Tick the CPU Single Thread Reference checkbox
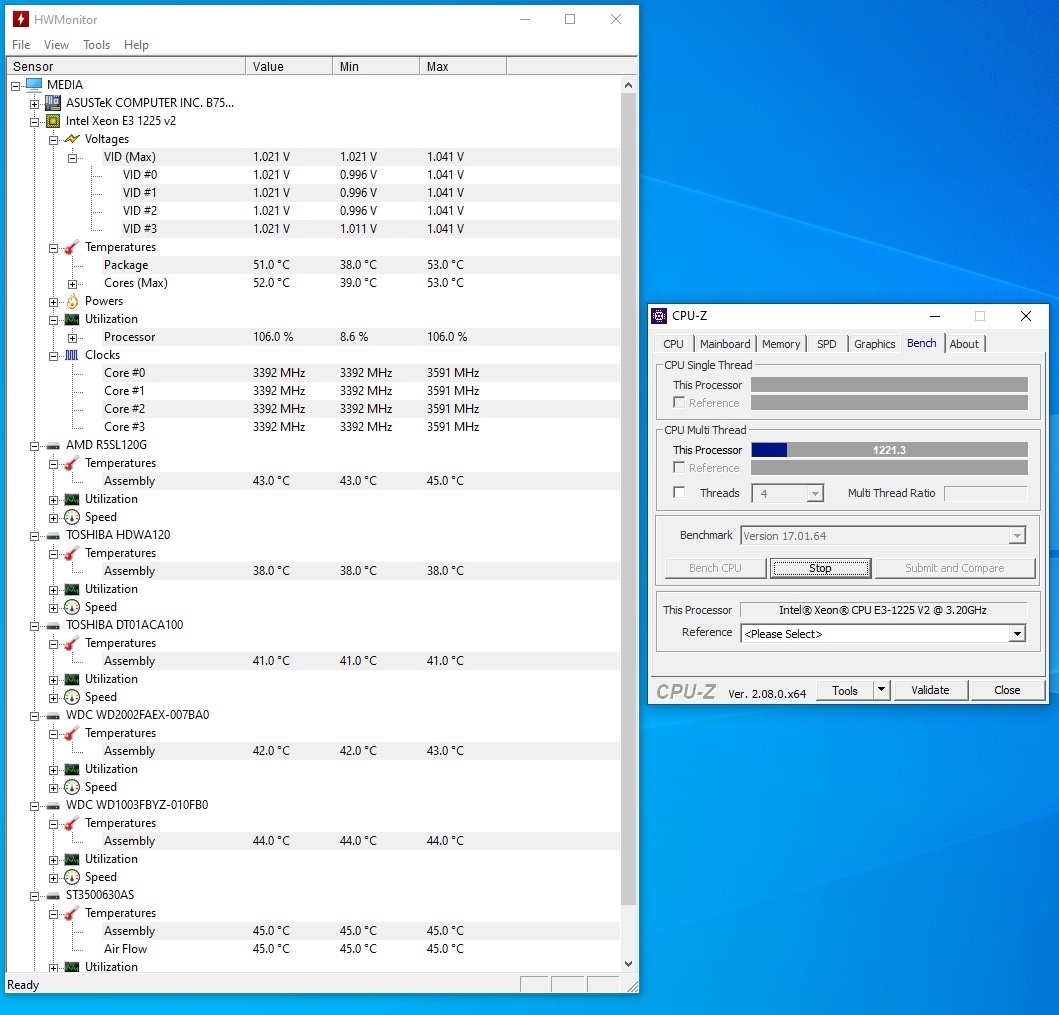The width and height of the screenshot is (1059, 1015). click(680, 403)
